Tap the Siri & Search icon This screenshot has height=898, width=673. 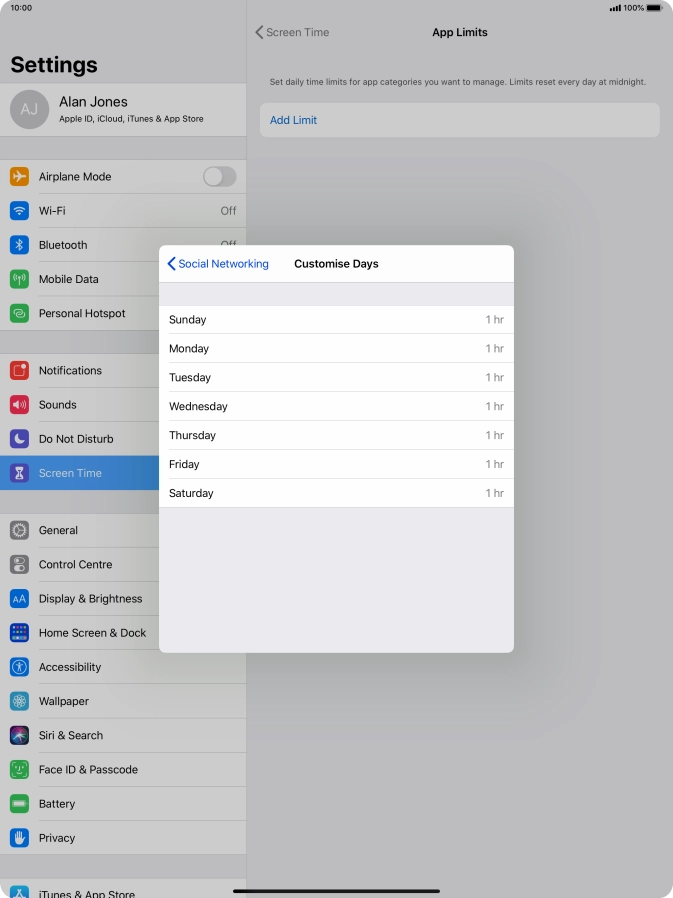(19, 736)
